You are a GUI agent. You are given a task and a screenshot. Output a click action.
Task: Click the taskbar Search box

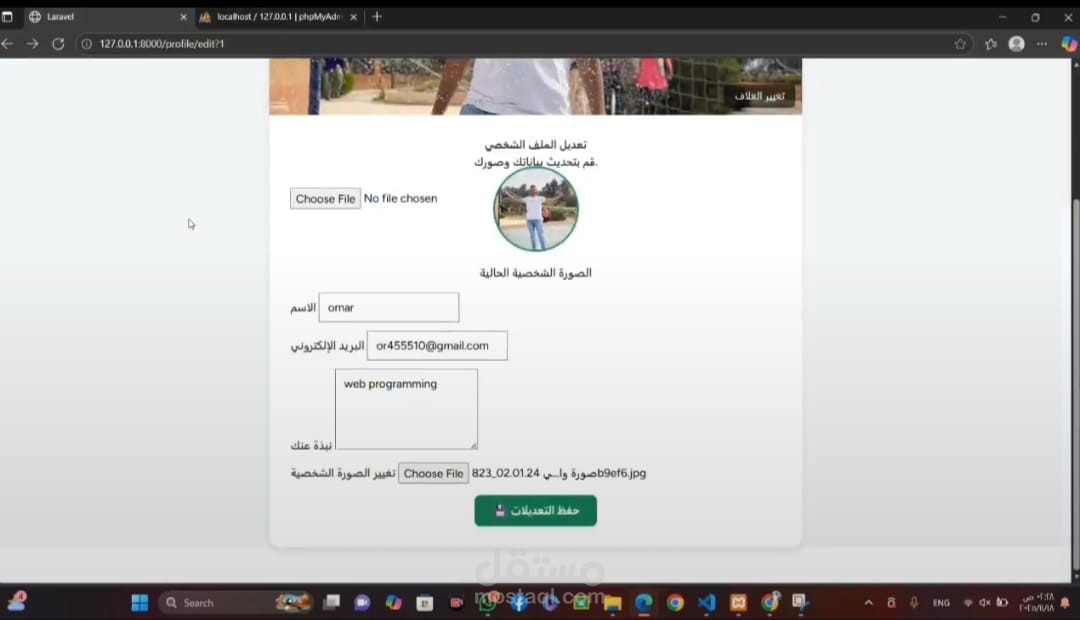point(238,603)
